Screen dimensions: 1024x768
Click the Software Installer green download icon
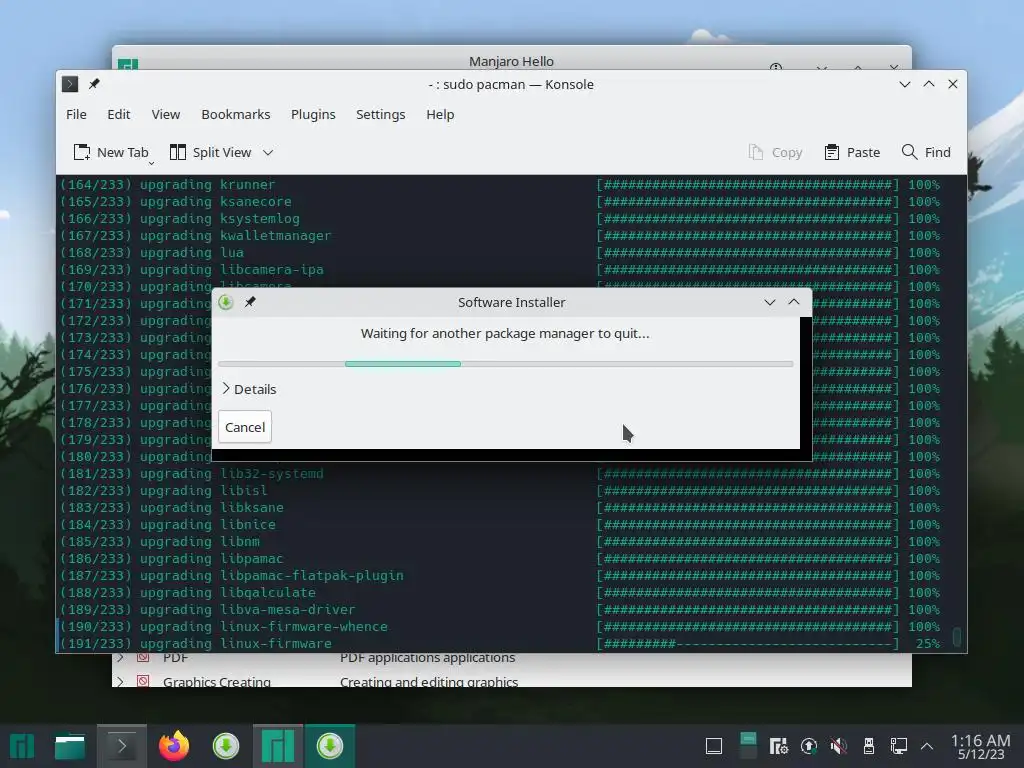226,302
